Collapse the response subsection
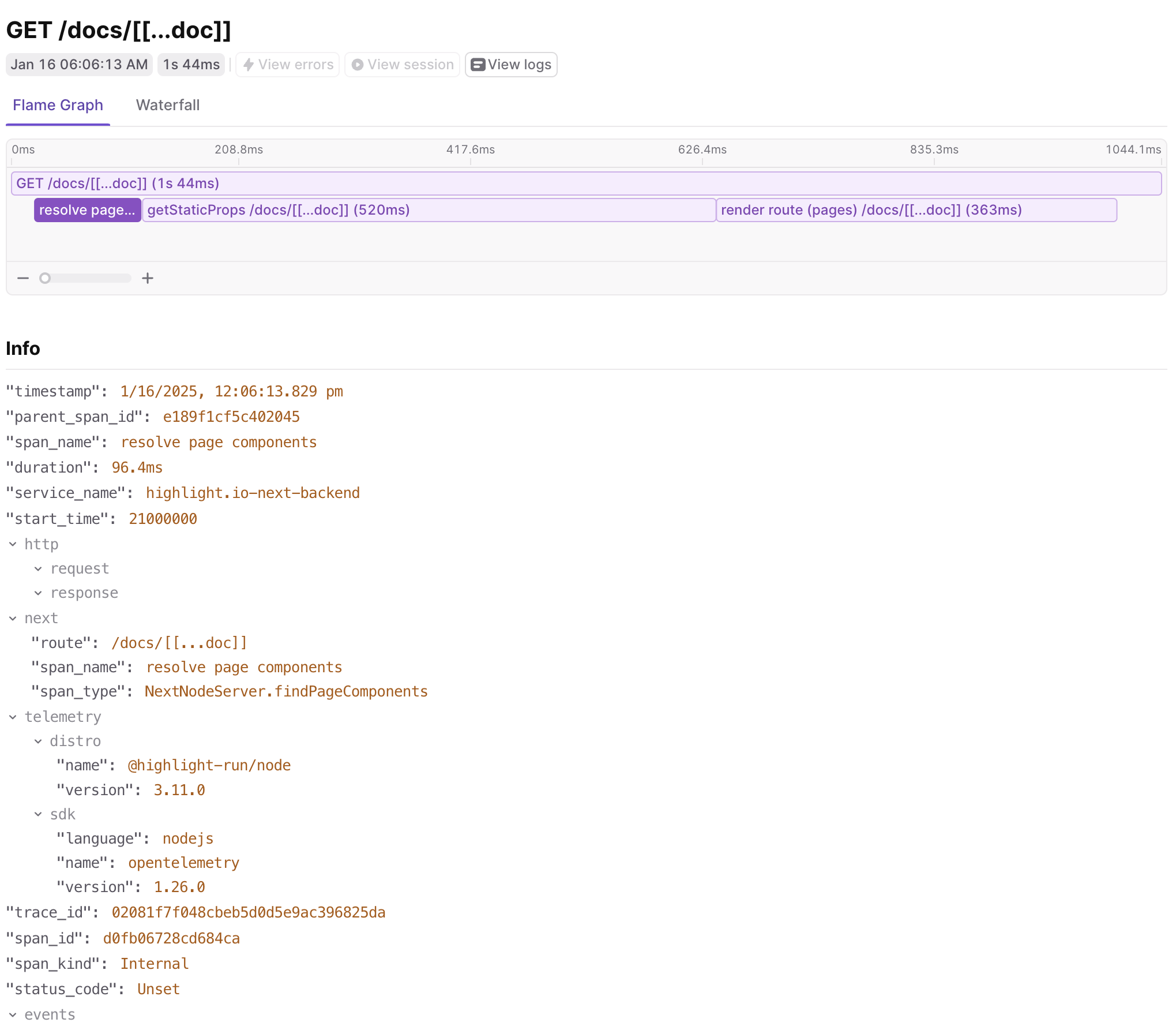The height and width of the screenshot is (1030, 1176). [38, 593]
